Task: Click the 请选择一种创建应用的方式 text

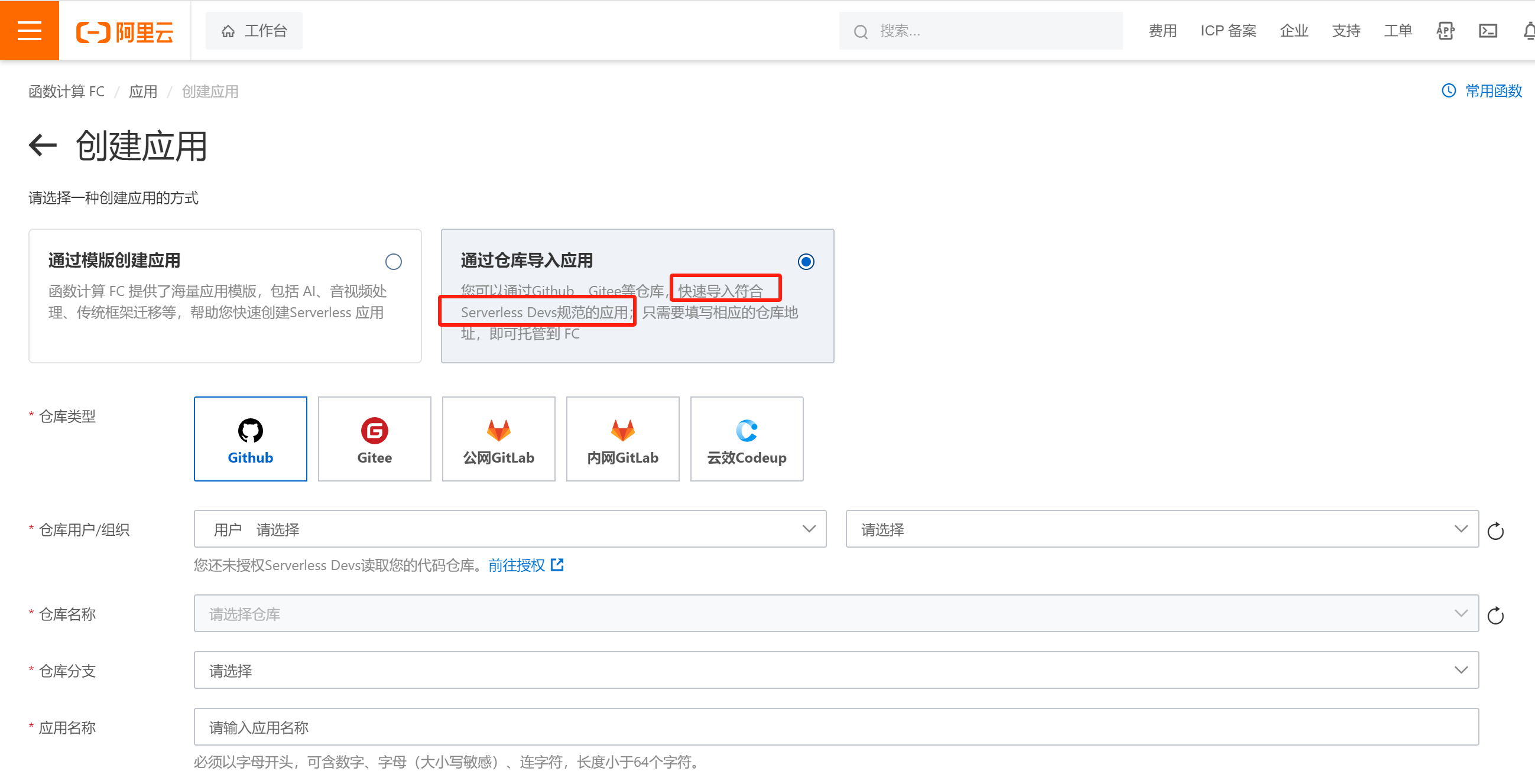Action: point(113,198)
